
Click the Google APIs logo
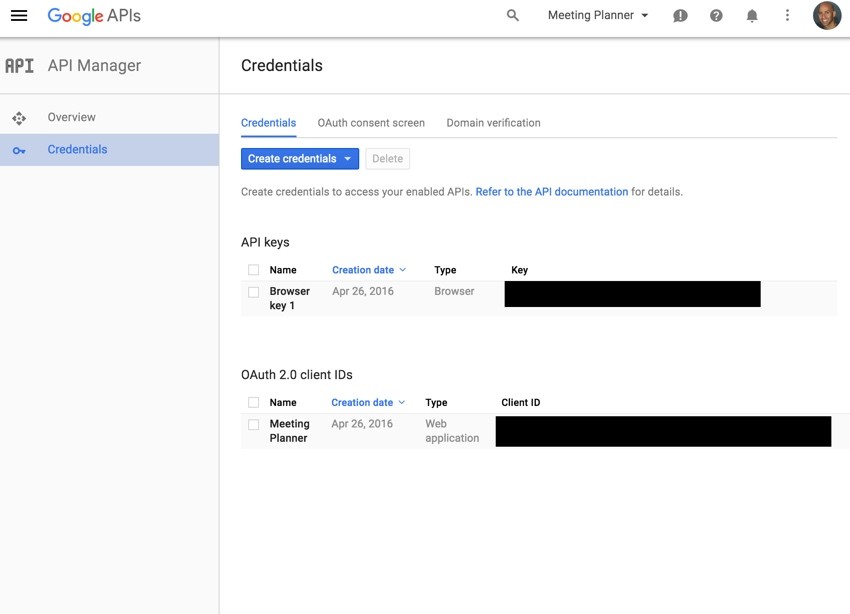pyautogui.click(x=94, y=16)
